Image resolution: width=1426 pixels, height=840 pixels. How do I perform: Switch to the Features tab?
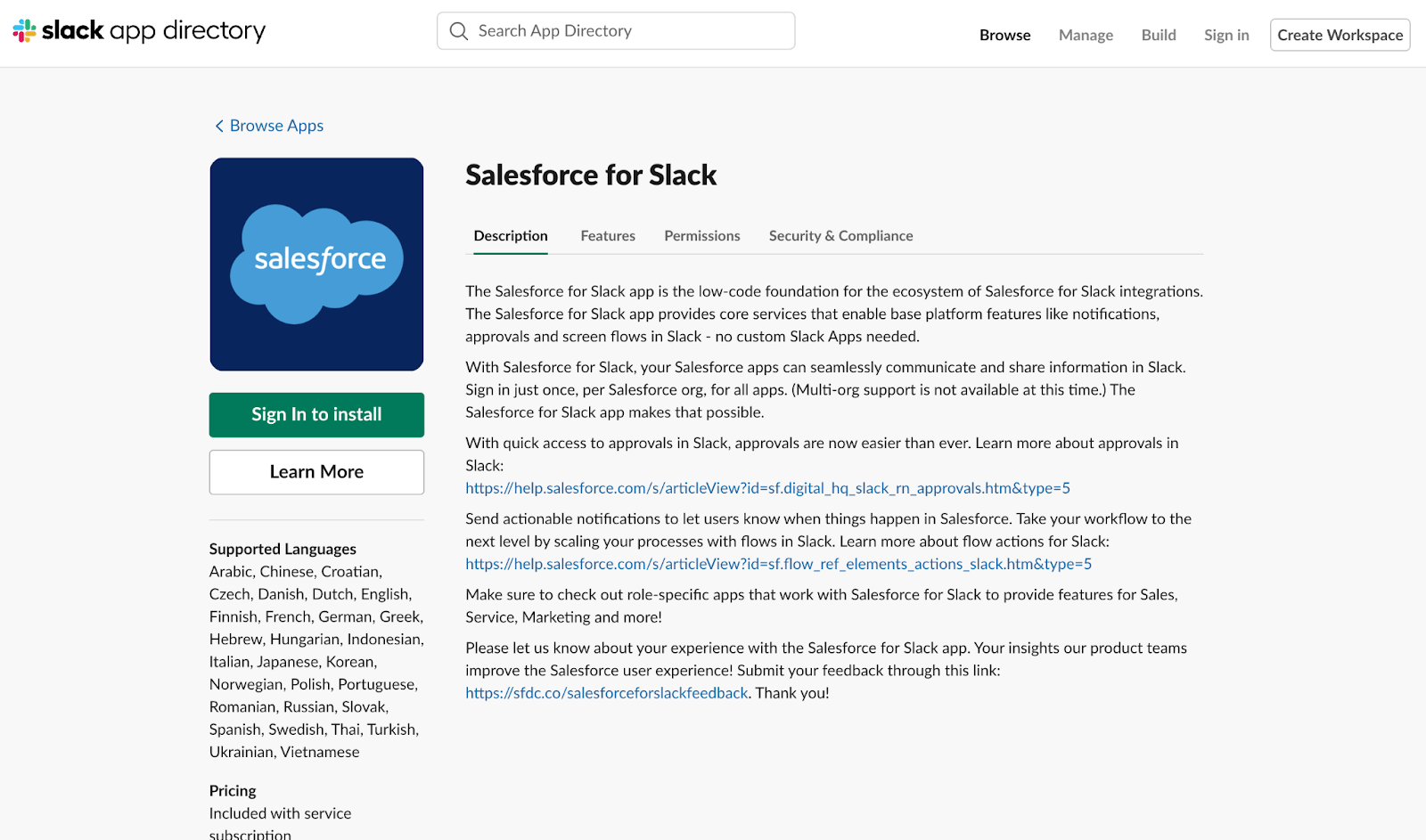tap(607, 235)
